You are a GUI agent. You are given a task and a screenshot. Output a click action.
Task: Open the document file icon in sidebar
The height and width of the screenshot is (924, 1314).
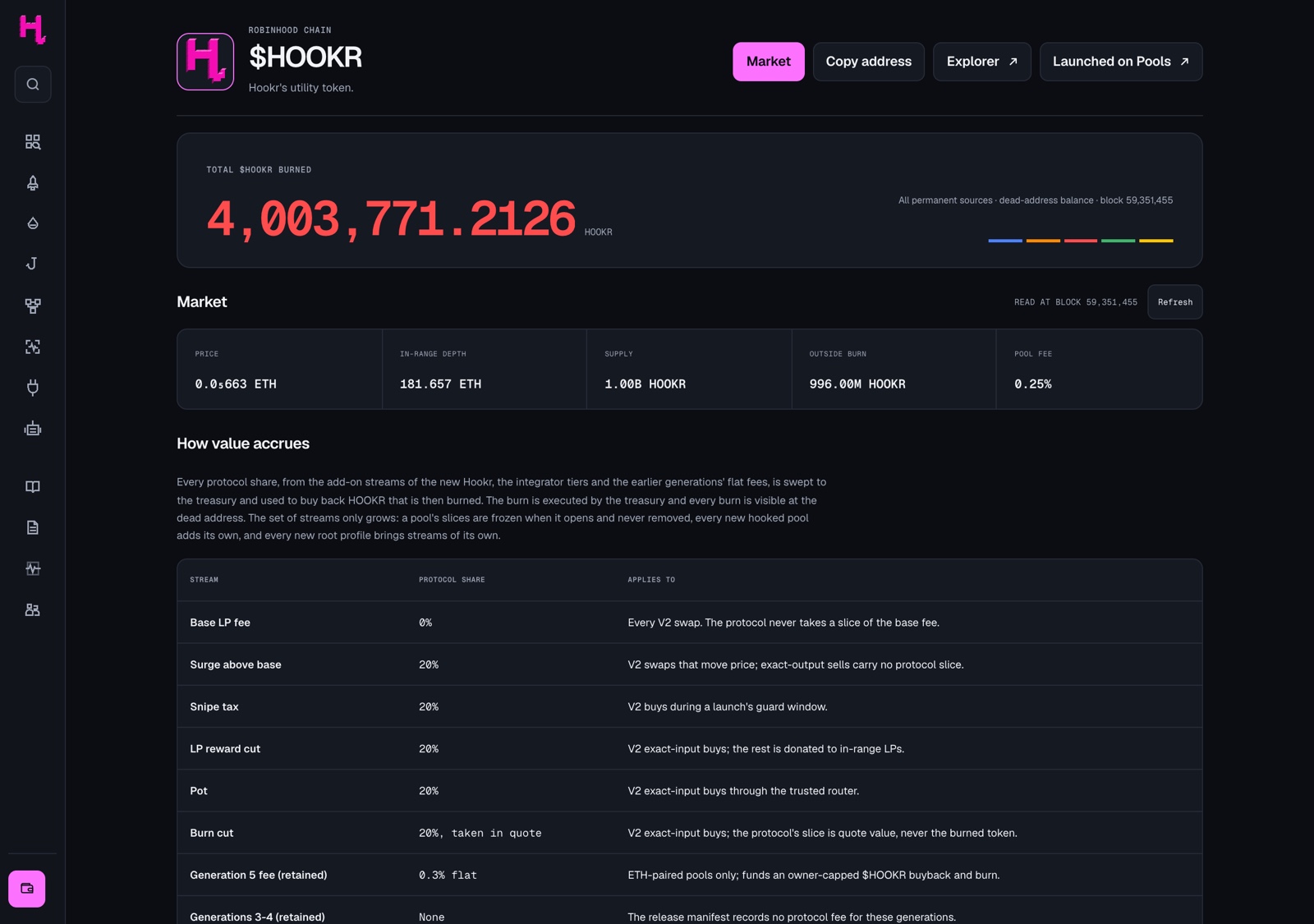(33, 527)
